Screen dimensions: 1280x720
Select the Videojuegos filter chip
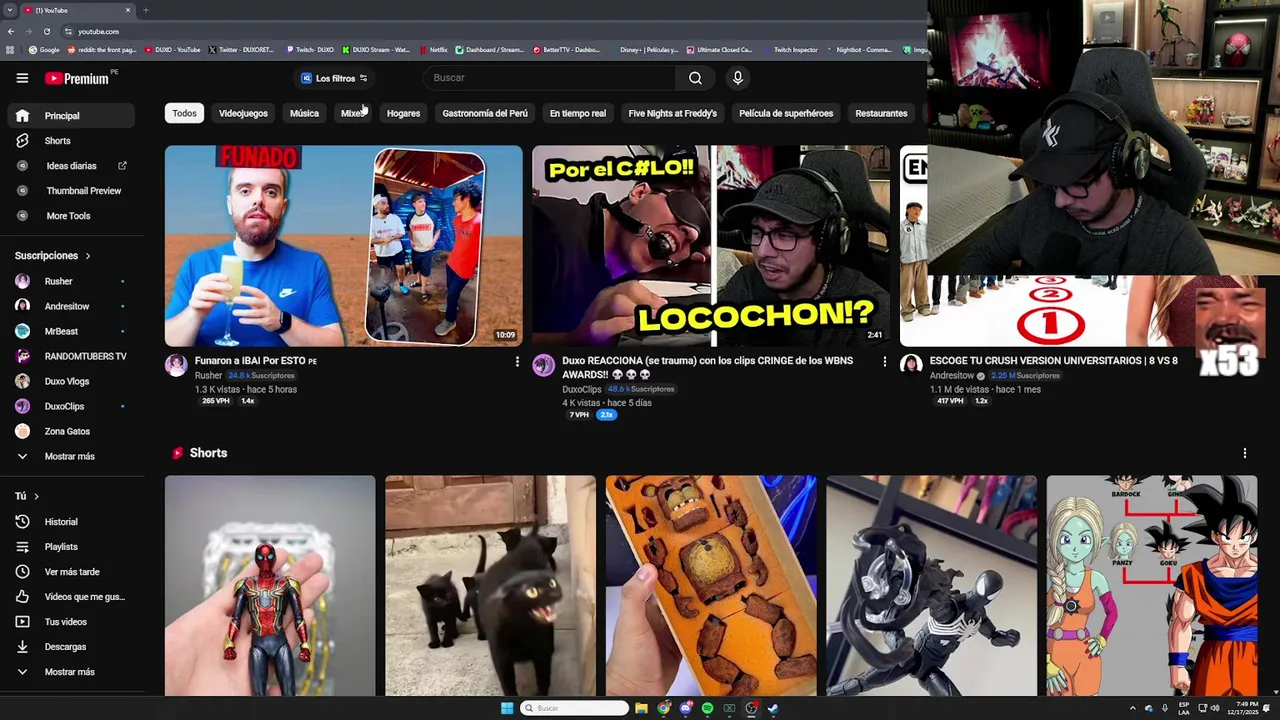pyautogui.click(x=243, y=114)
